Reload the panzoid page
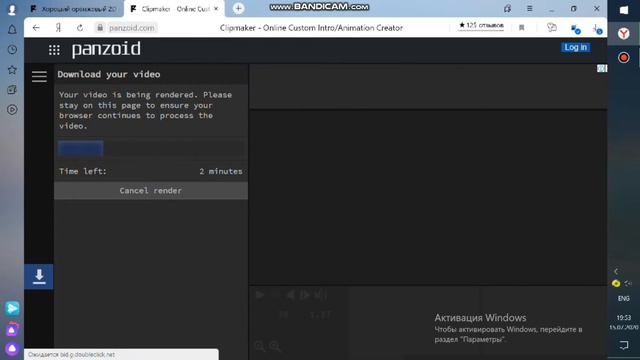Screen dimensions: 640x360 click(80, 28)
